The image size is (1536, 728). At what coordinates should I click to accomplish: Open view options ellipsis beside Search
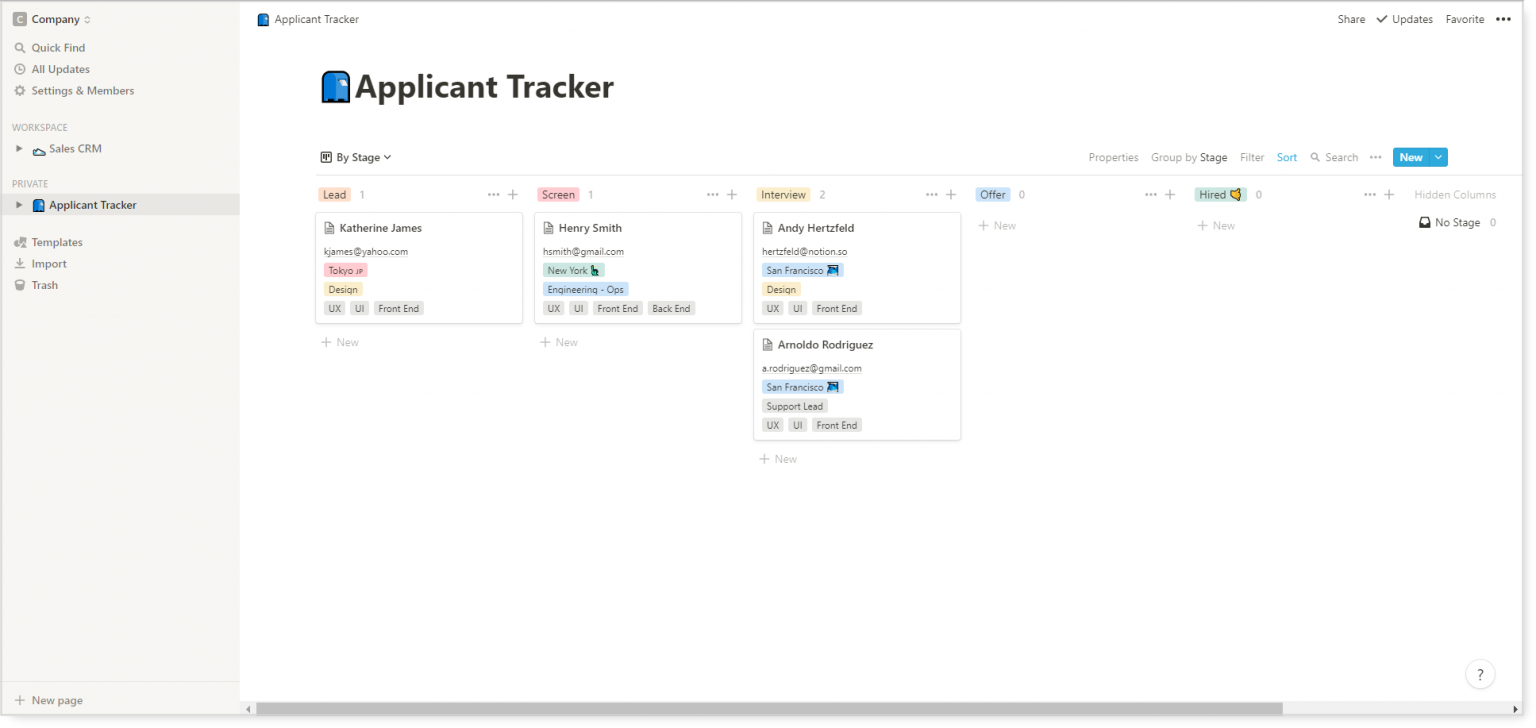click(x=1375, y=157)
